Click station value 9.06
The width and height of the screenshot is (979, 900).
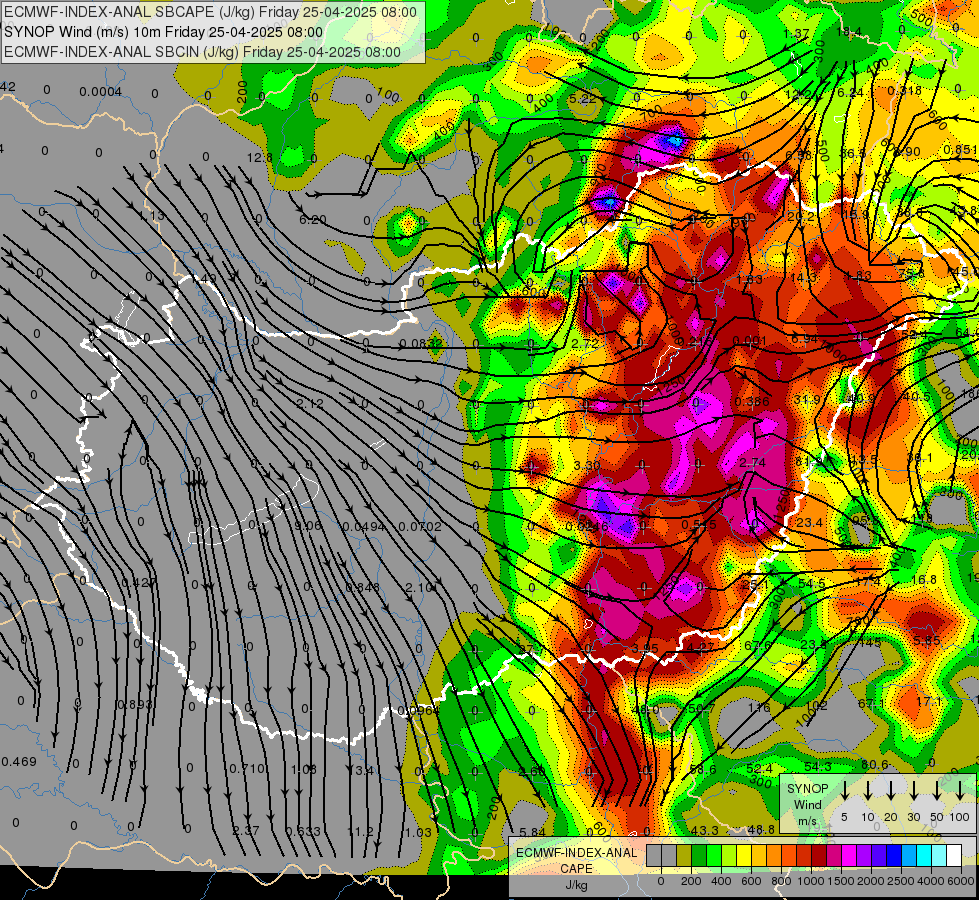tap(308, 526)
